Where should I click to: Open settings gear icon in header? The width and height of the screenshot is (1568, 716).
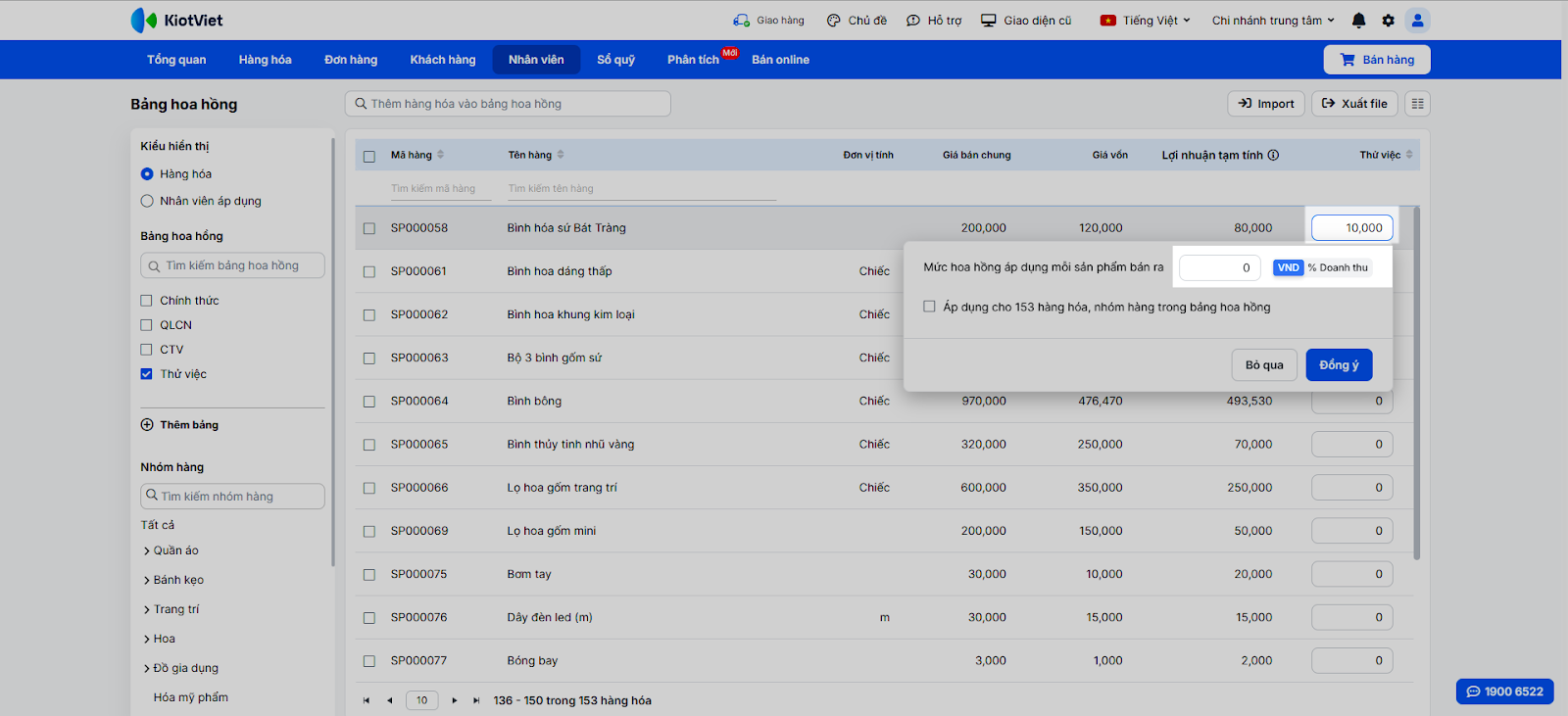1388,21
